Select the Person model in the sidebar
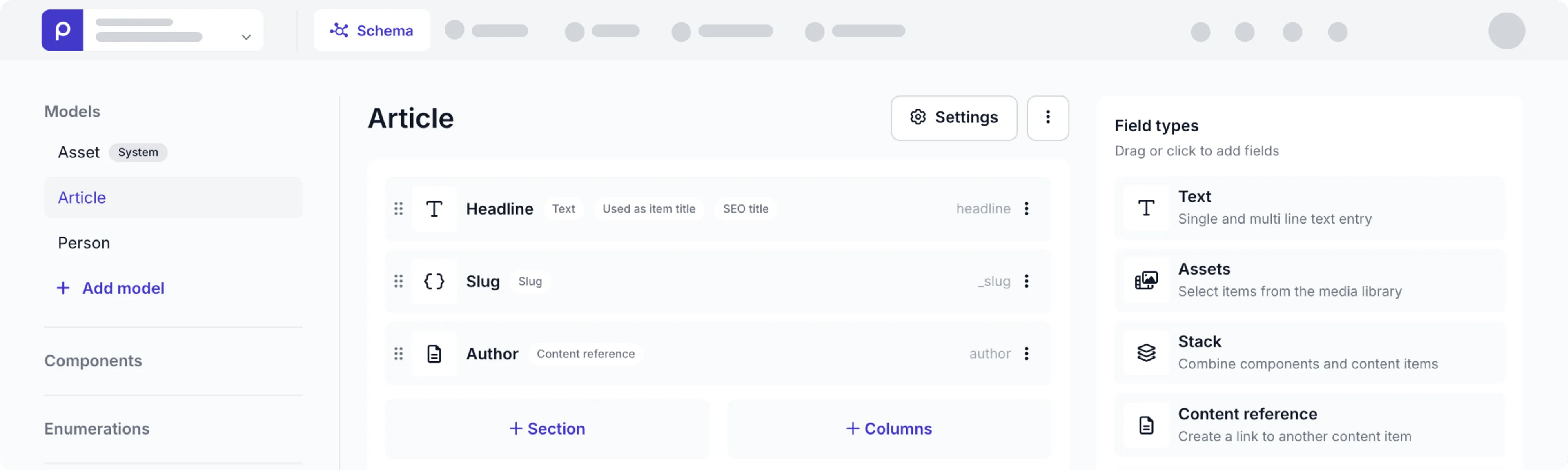Screen dimensions: 1568x470 [x=83, y=242]
